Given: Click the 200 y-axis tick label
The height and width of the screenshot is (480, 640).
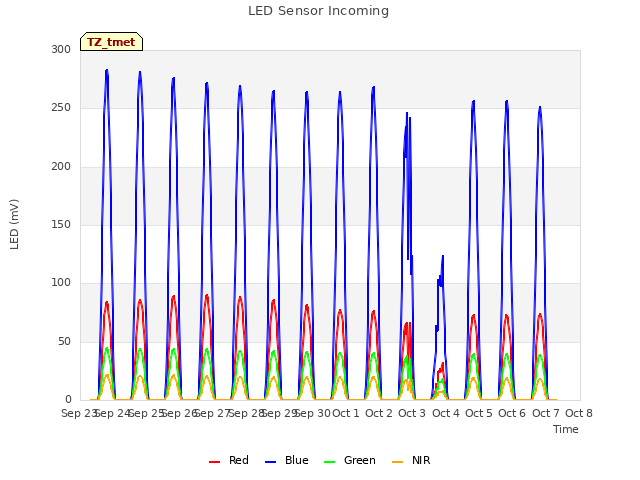Looking at the screenshot, I should pyautogui.click(x=61, y=166).
